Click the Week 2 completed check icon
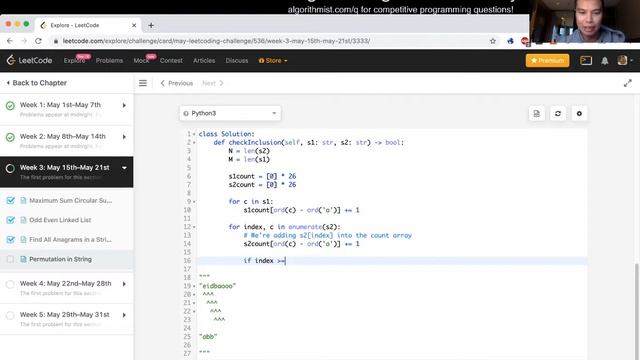 pyautogui.click(x=10, y=137)
